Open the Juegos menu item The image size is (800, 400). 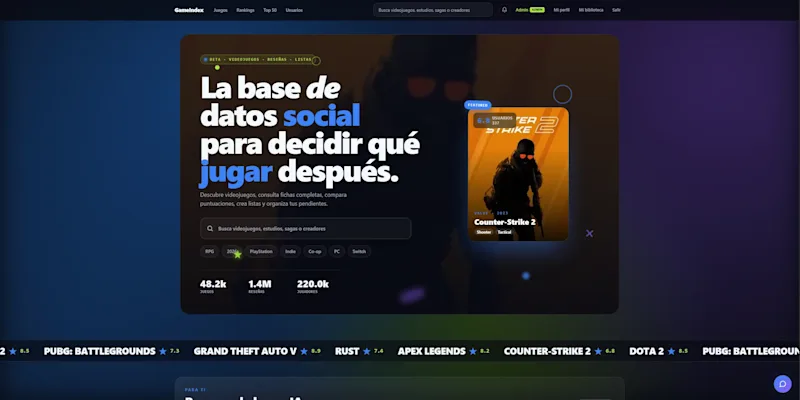[220, 10]
